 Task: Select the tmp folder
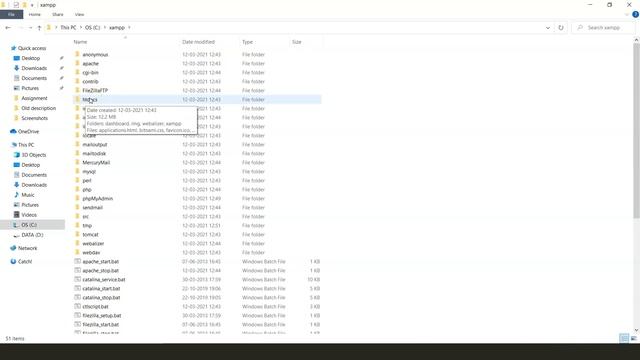pos(87,225)
